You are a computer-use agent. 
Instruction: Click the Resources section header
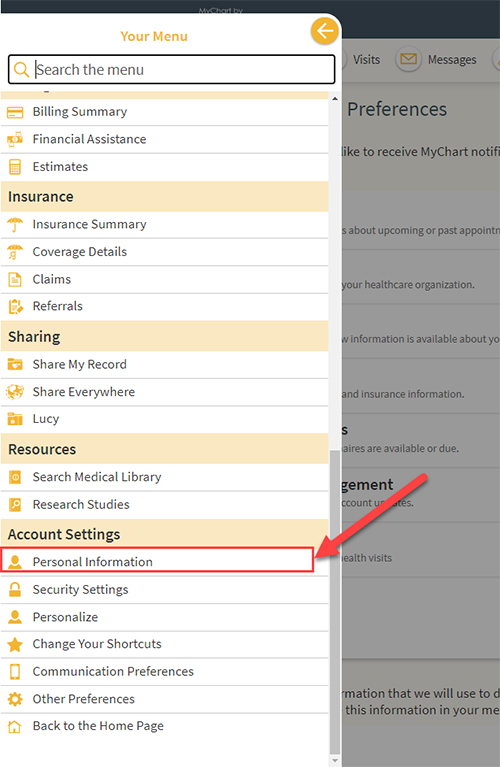(164, 449)
